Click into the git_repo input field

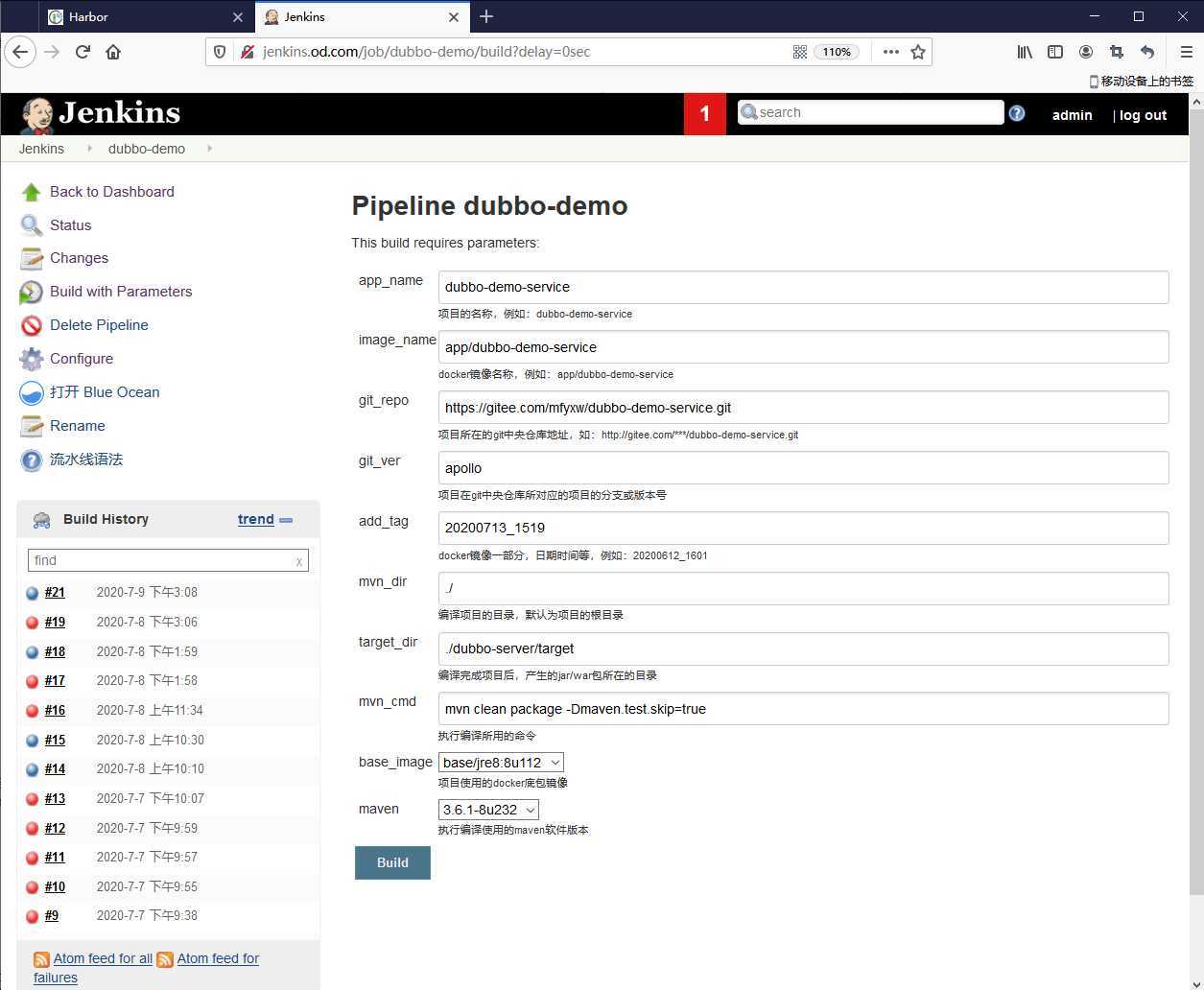click(803, 408)
